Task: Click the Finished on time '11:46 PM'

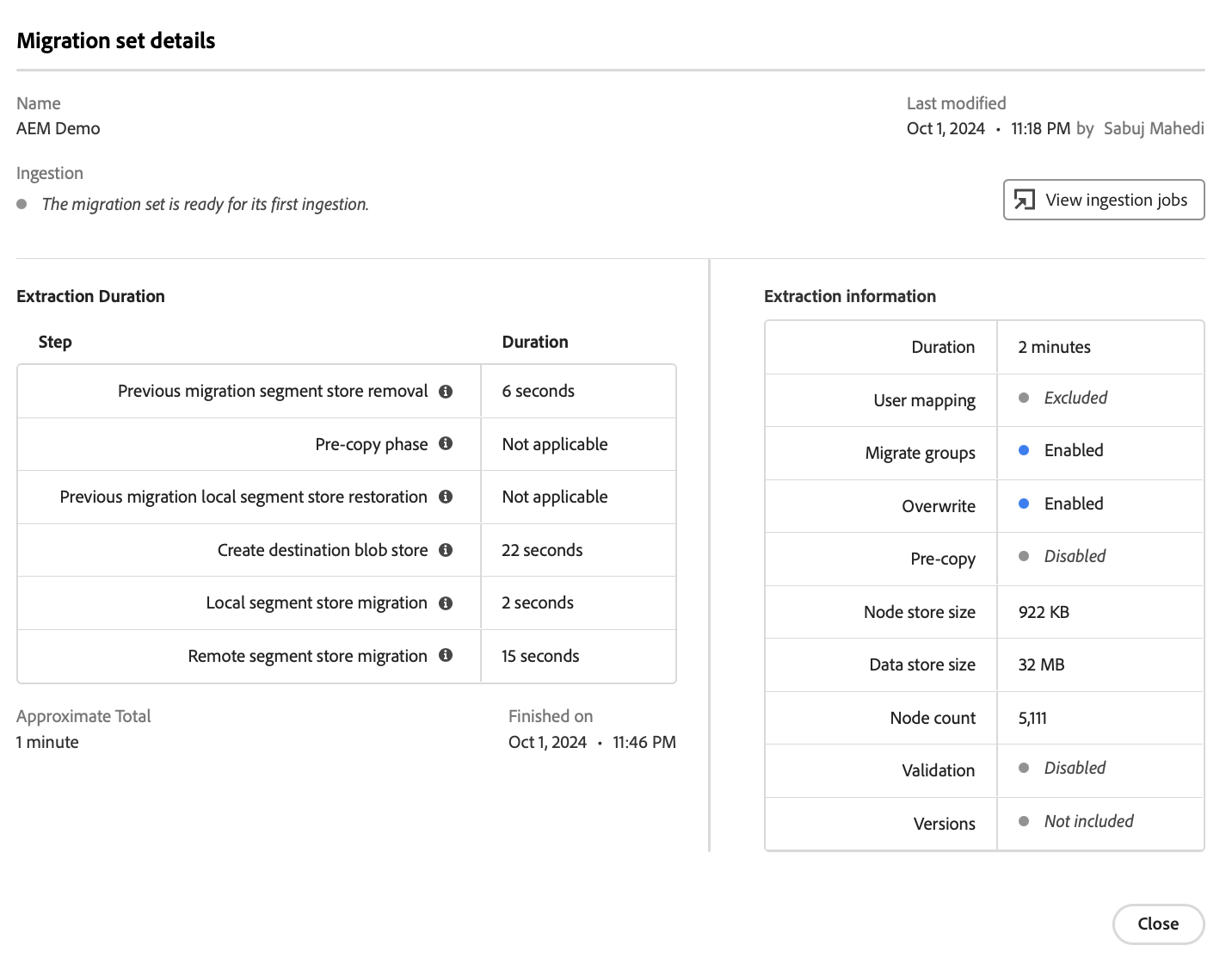Action: point(644,742)
